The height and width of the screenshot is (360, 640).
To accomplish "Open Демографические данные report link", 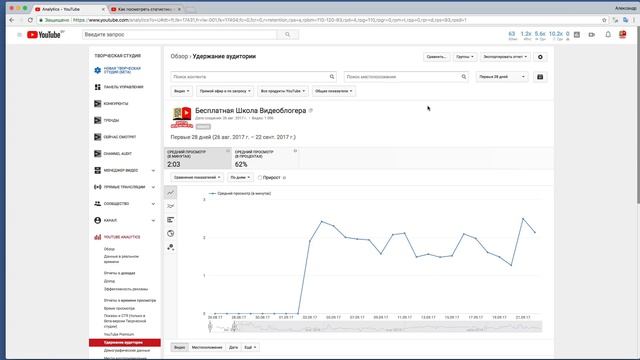I will pos(127,351).
